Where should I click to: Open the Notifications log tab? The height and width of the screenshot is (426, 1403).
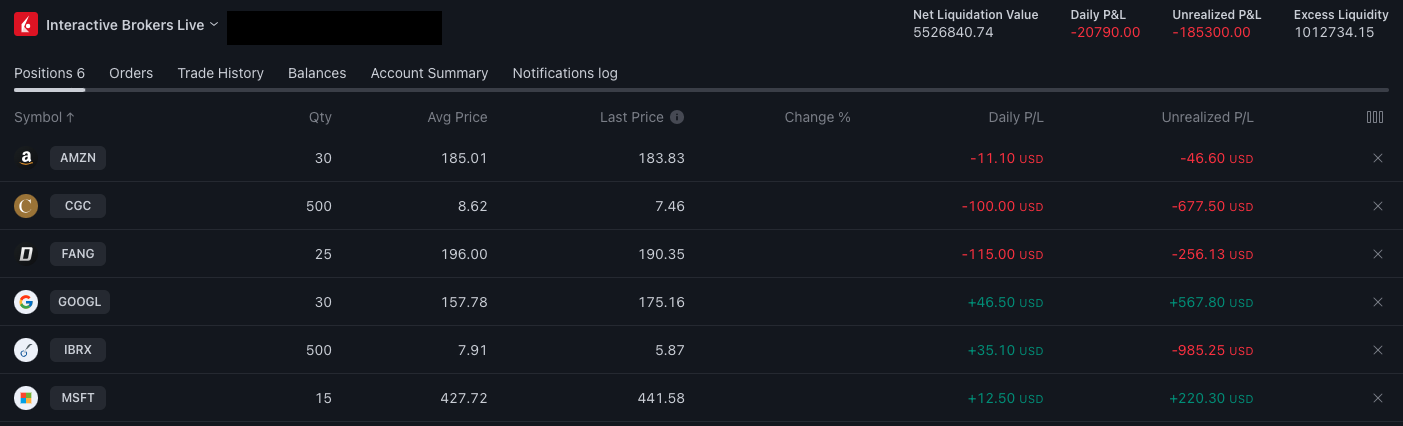(565, 73)
